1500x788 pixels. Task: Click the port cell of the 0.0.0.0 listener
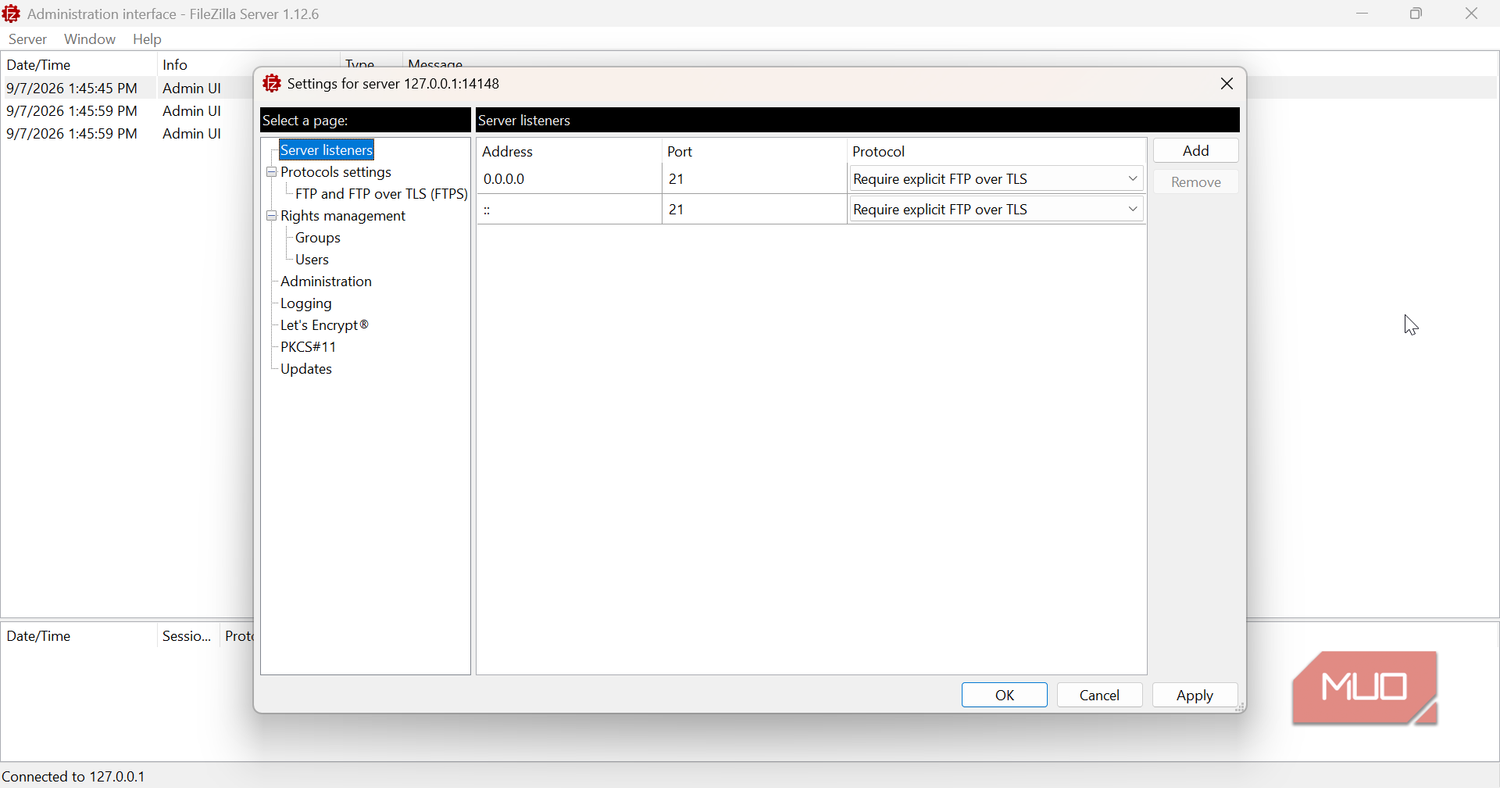[755, 180]
